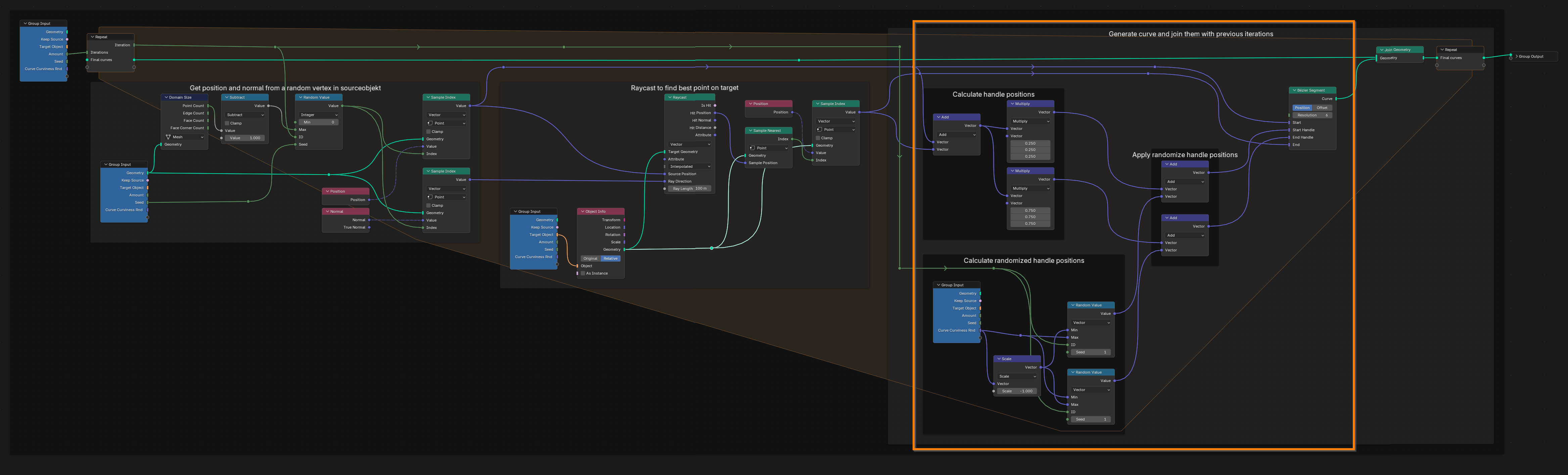Open the Integer data type dropdown
This screenshot has width=1568, height=475.
click(318, 115)
